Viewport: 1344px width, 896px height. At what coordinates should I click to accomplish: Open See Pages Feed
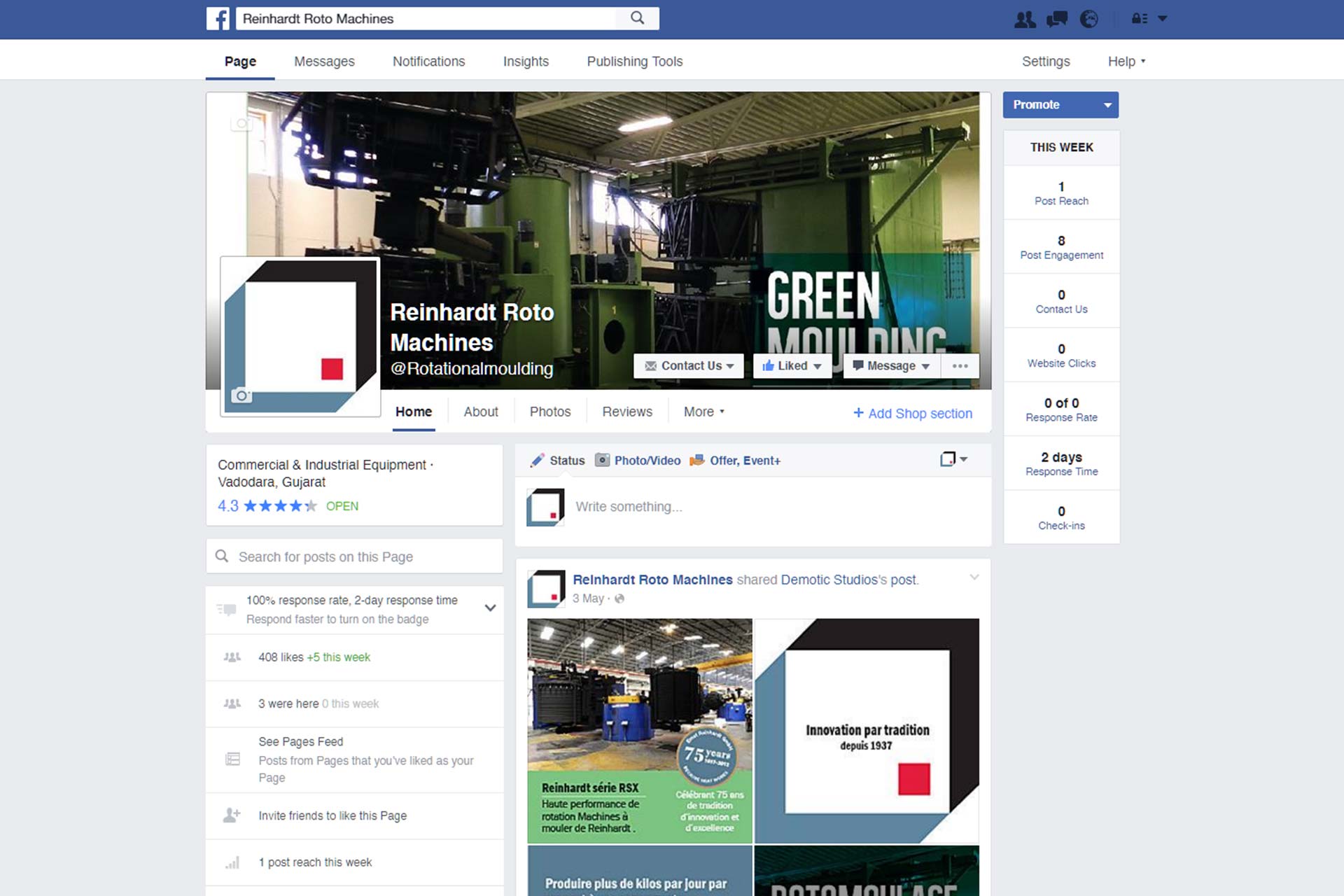point(354,759)
